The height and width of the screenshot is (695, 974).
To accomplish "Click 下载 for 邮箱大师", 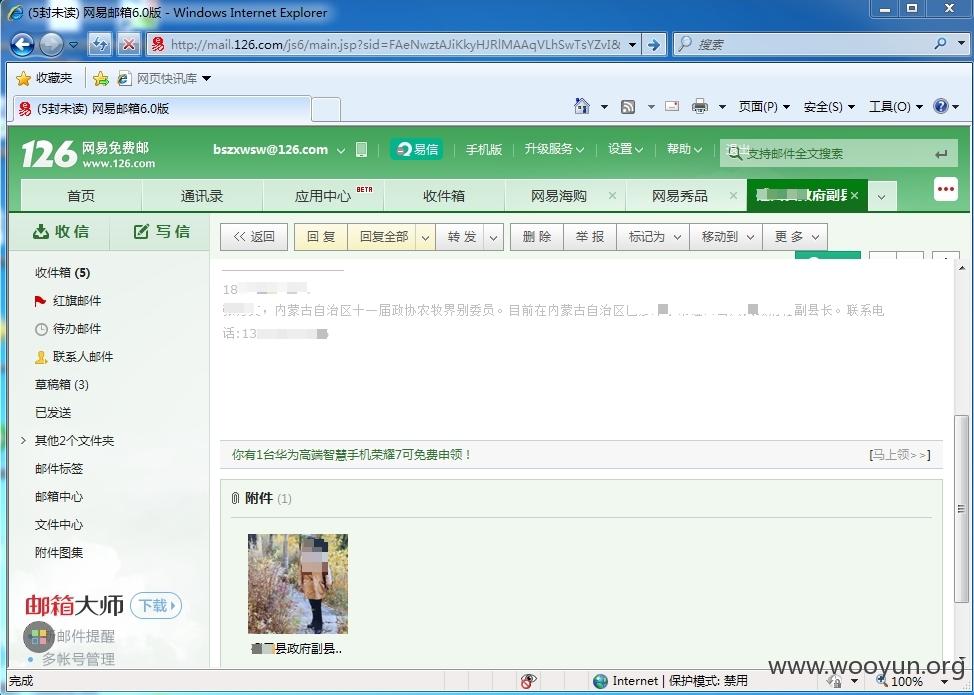I will click(x=156, y=605).
